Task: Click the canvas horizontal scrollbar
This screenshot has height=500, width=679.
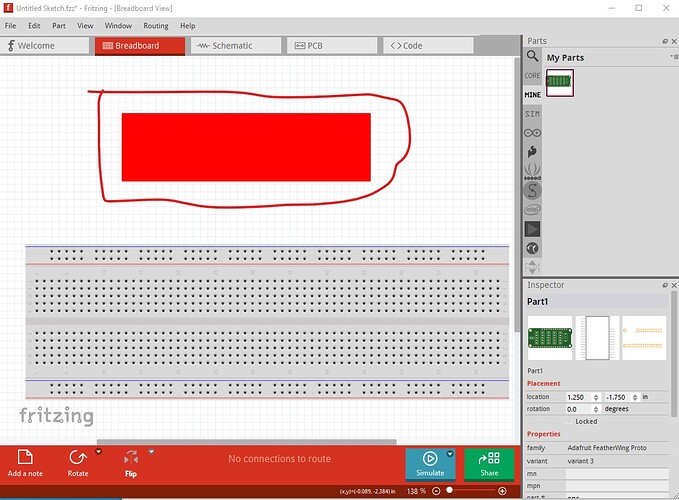Action: tap(246, 442)
